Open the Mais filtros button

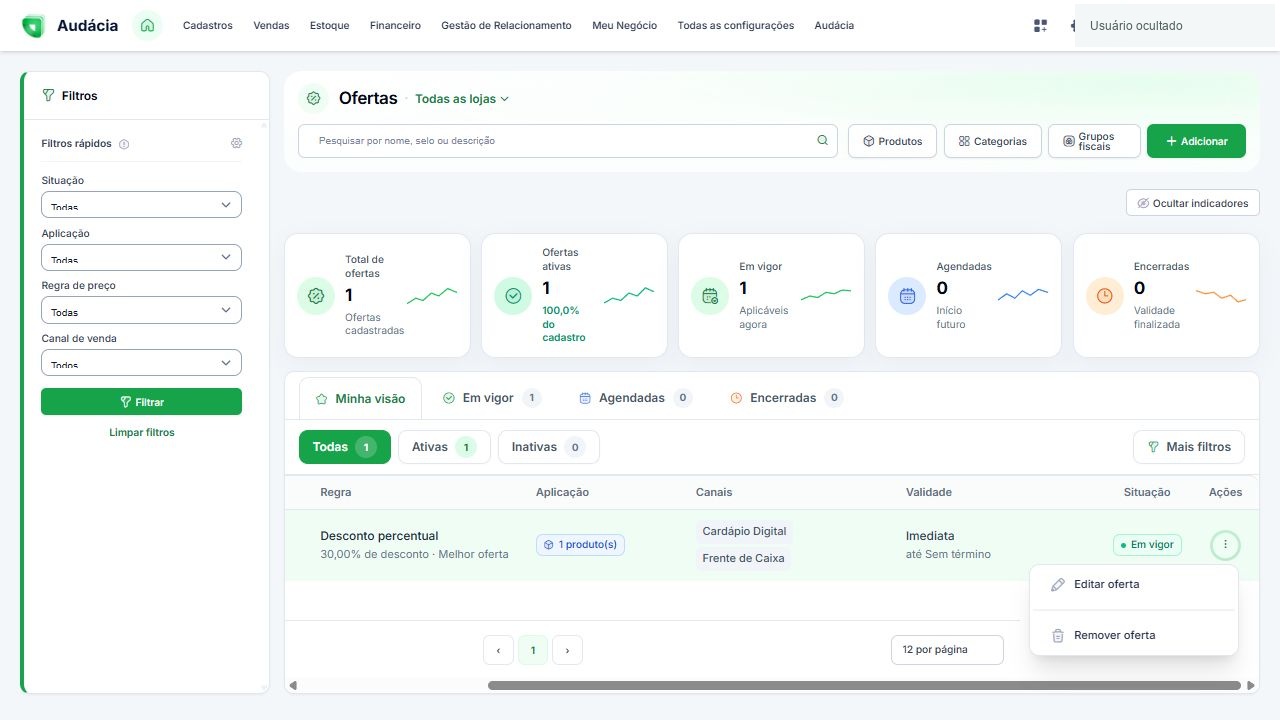(x=1189, y=447)
